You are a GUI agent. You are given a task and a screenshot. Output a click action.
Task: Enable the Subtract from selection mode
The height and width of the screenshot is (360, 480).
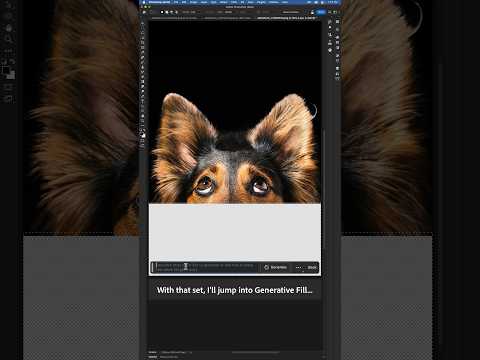coord(171,12)
